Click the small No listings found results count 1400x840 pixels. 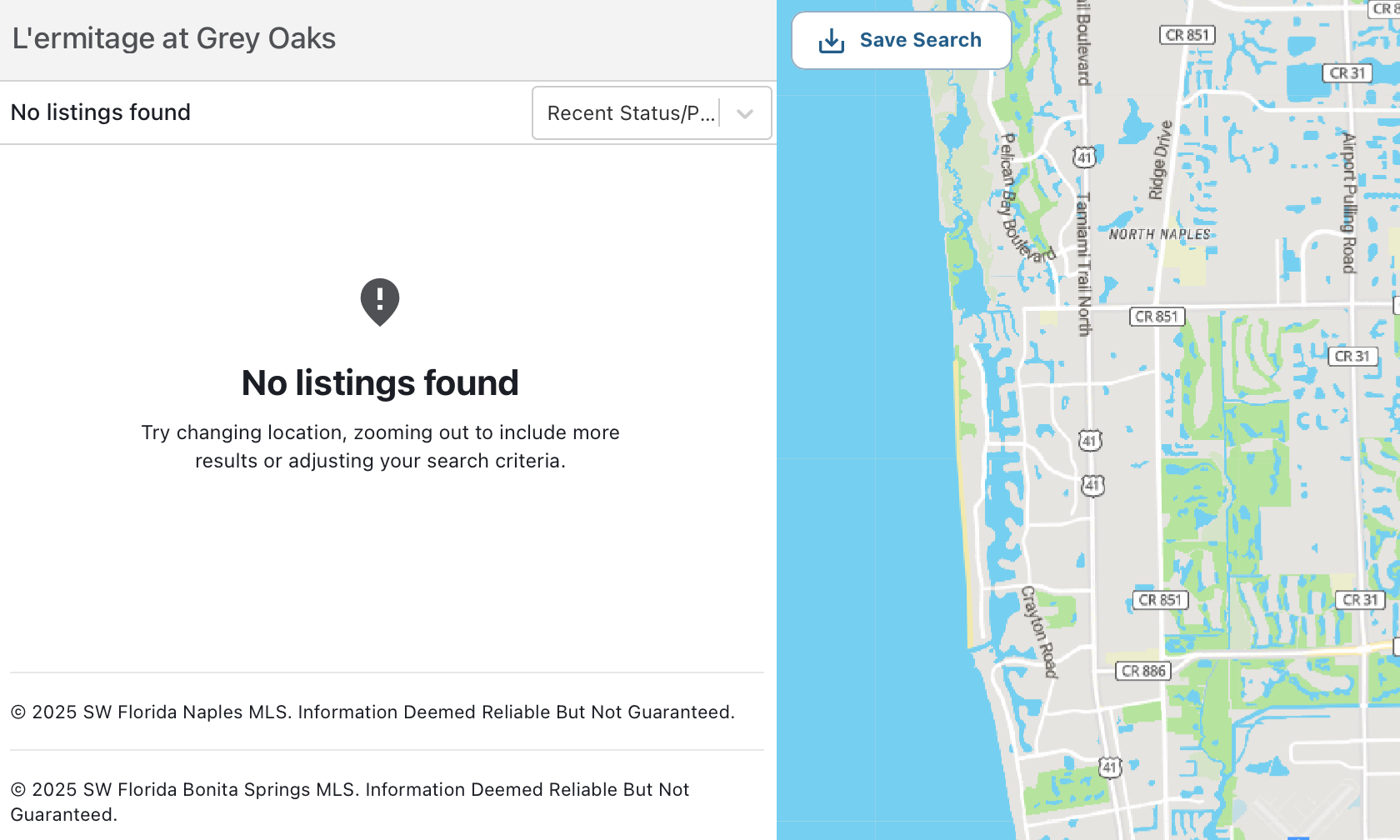pos(101,112)
